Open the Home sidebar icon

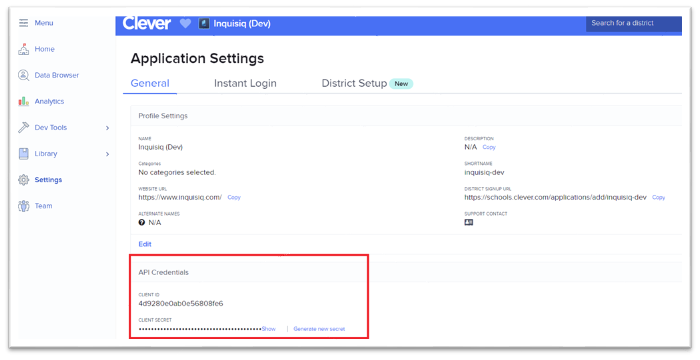pos(23,49)
